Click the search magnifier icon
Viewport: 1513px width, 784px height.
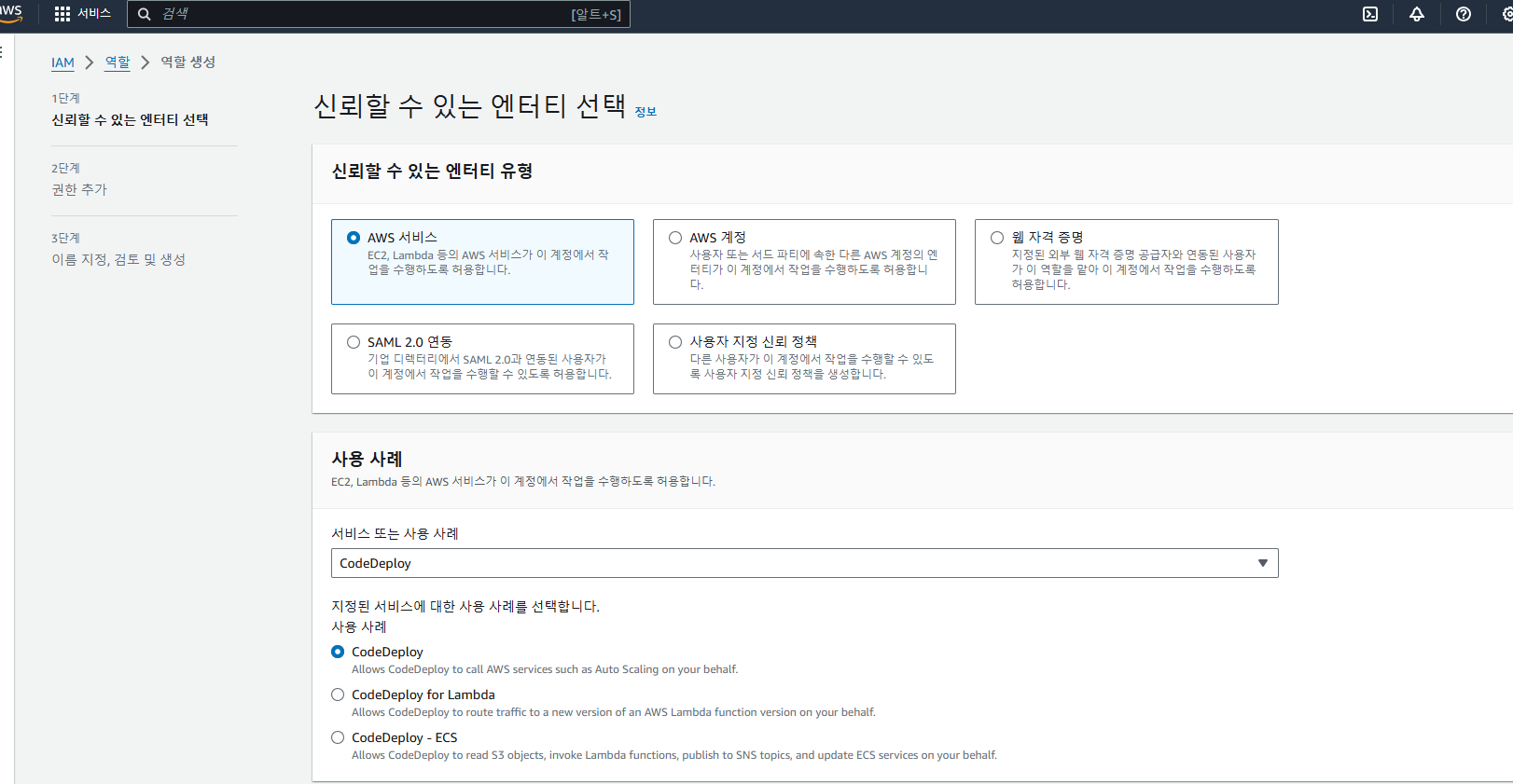tap(145, 14)
